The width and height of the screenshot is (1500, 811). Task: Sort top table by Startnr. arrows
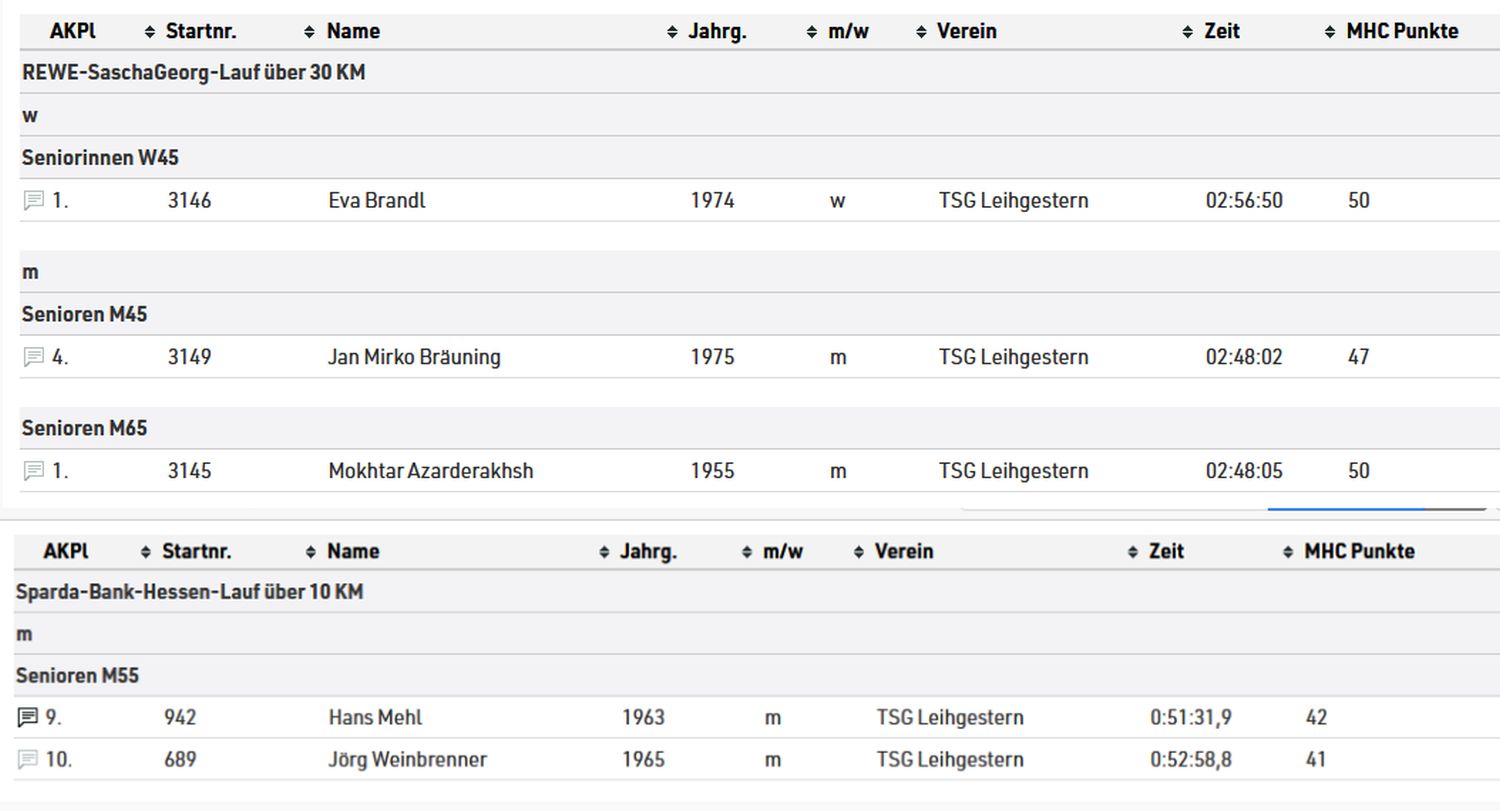[309, 32]
